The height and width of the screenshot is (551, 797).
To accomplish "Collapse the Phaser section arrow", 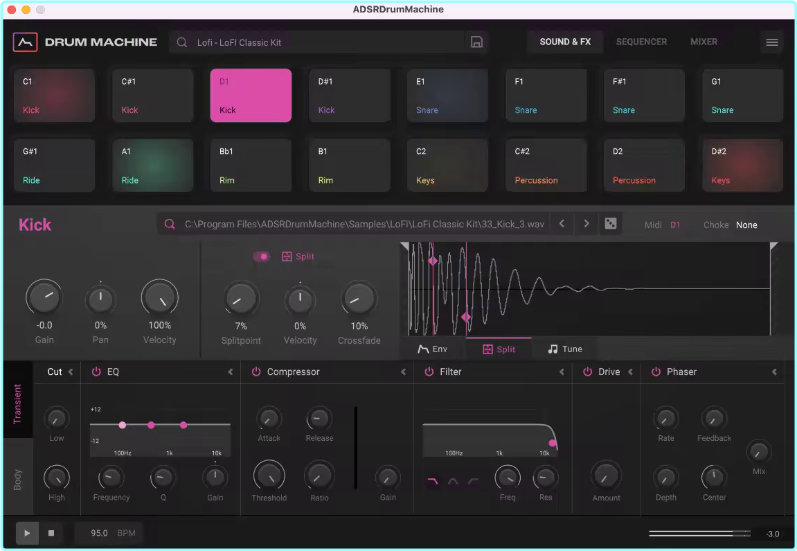I will click(x=774, y=372).
